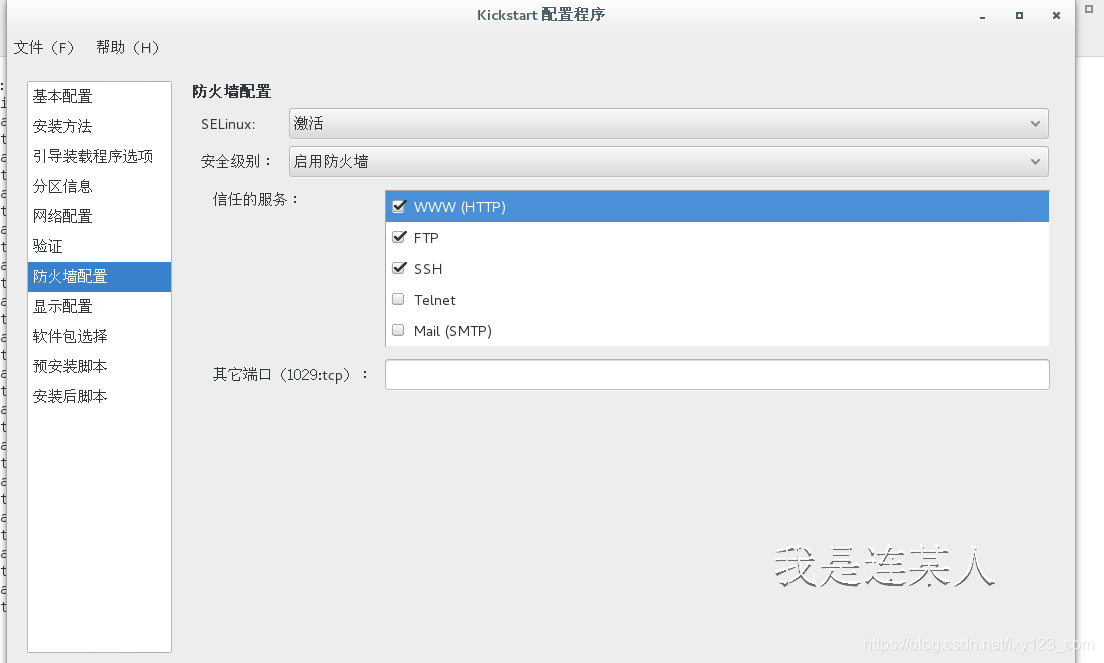
Task: Select 验证 in the sidebar
Action: pos(99,246)
